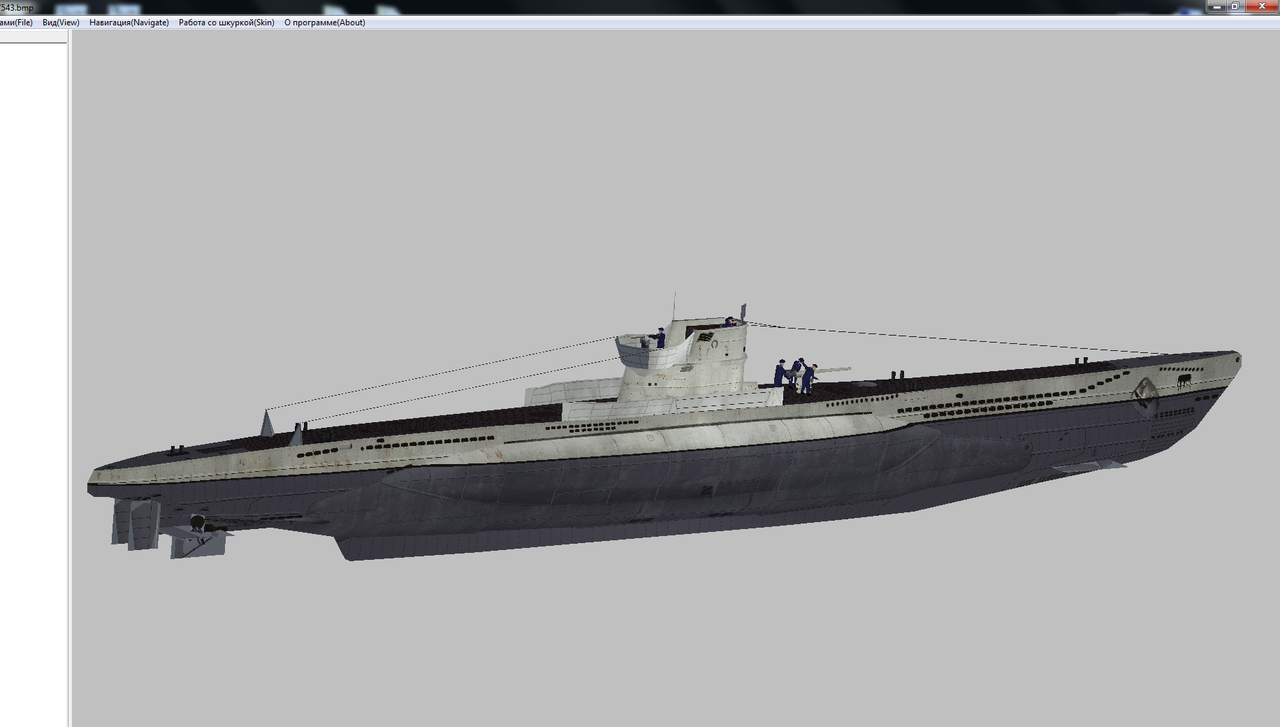Viewport: 1280px width, 727px height.
Task: Open the File menu
Action: [x=16, y=23]
